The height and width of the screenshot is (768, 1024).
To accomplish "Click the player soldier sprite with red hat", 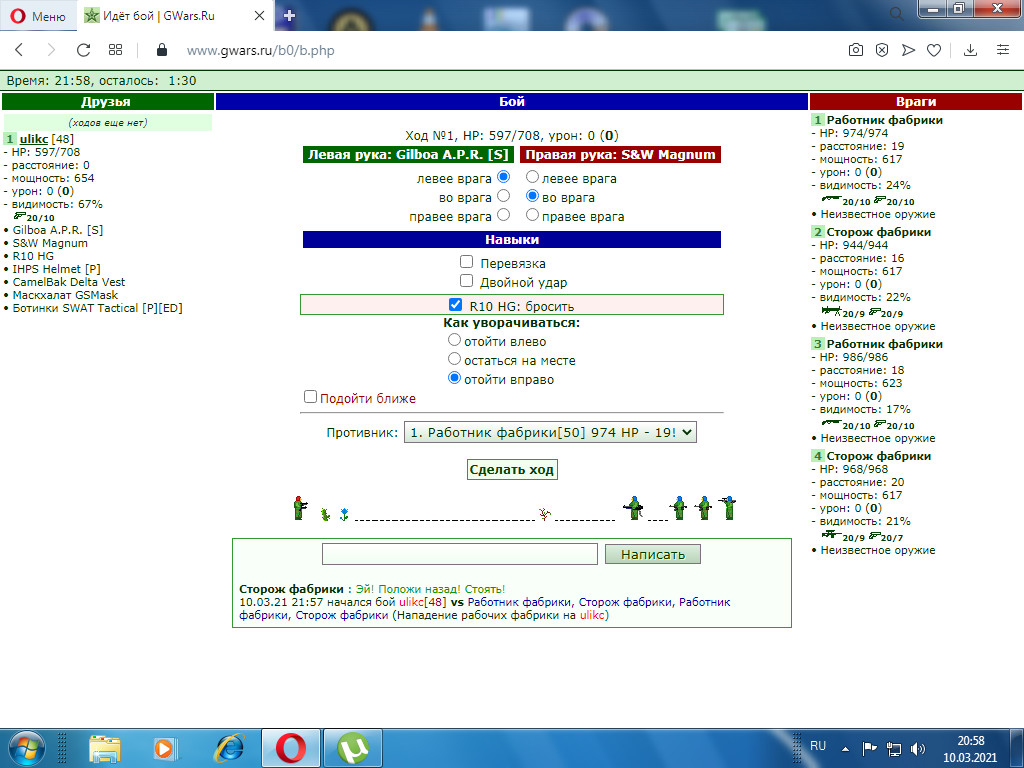I will 300,508.
